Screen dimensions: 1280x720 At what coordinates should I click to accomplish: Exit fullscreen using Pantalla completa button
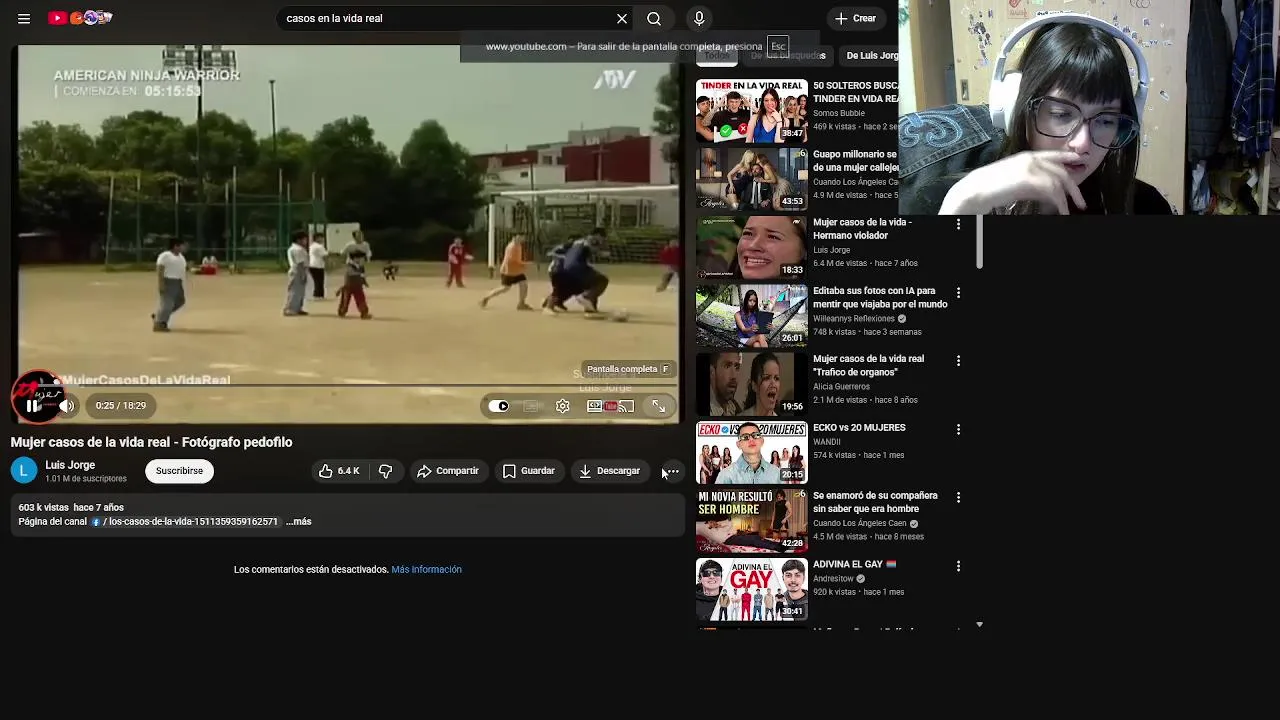tap(658, 406)
